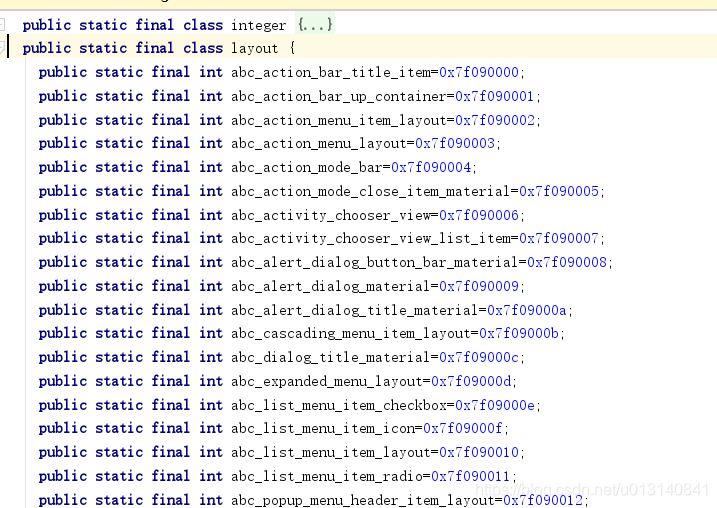Viewport: 717px width, 508px height.
Task: Click value 0x7f090010
Action: (x=479, y=452)
